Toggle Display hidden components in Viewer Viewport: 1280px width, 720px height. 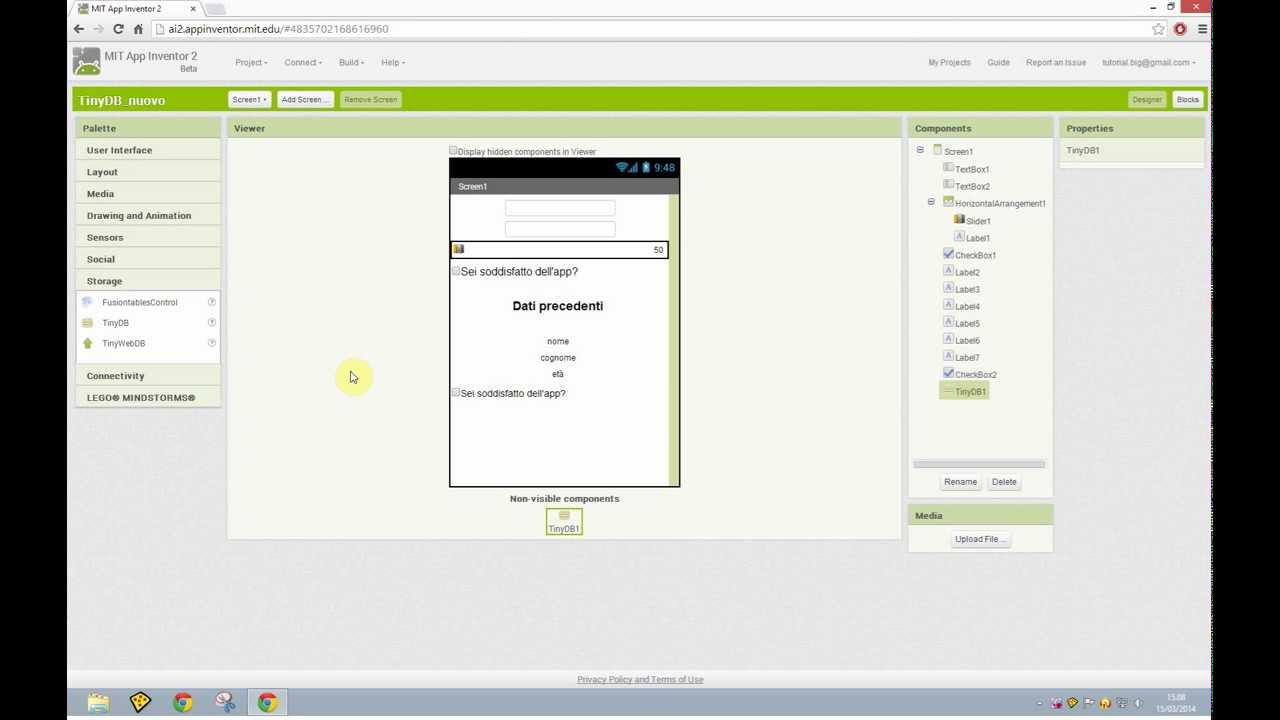tap(453, 151)
